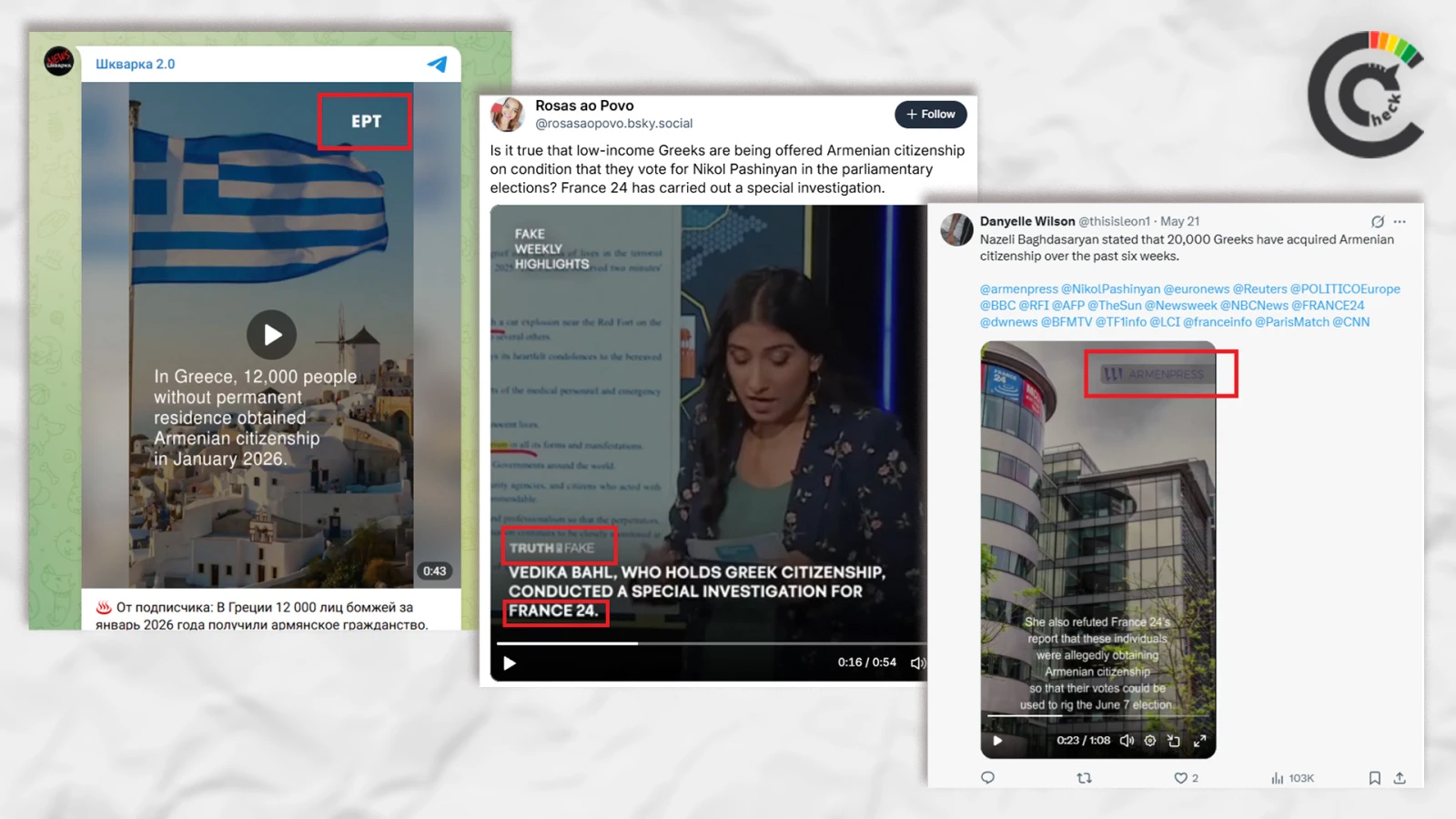
Task: Seek on the tweet video progress bar
Action: tap(1098, 716)
